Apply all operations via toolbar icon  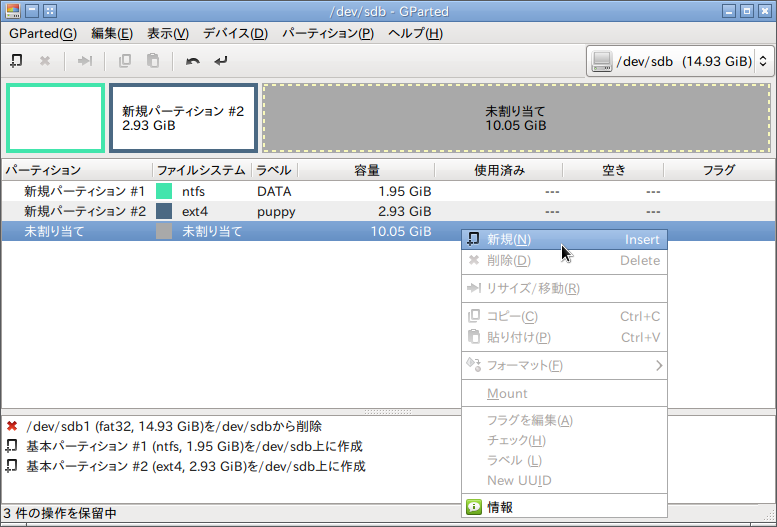pos(221,61)
